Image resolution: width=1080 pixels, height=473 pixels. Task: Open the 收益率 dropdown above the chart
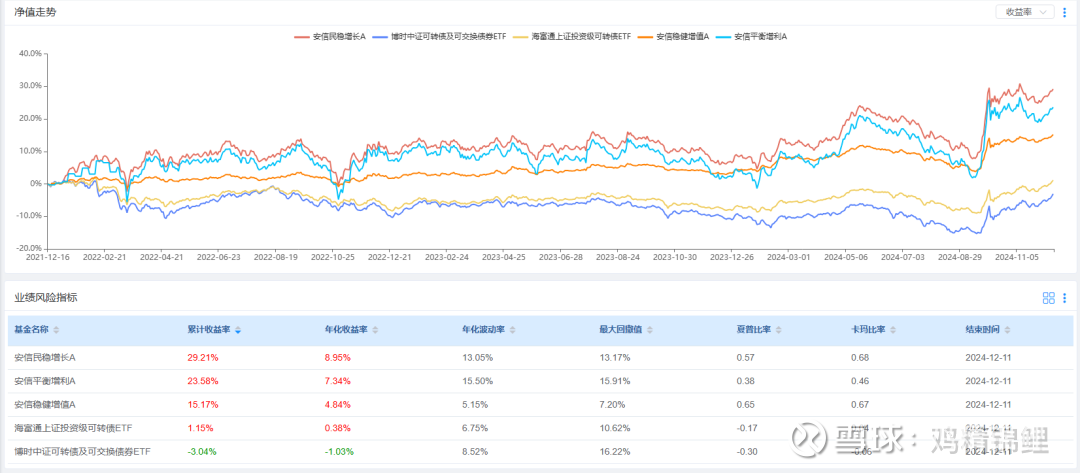[x=1025, y=12]
